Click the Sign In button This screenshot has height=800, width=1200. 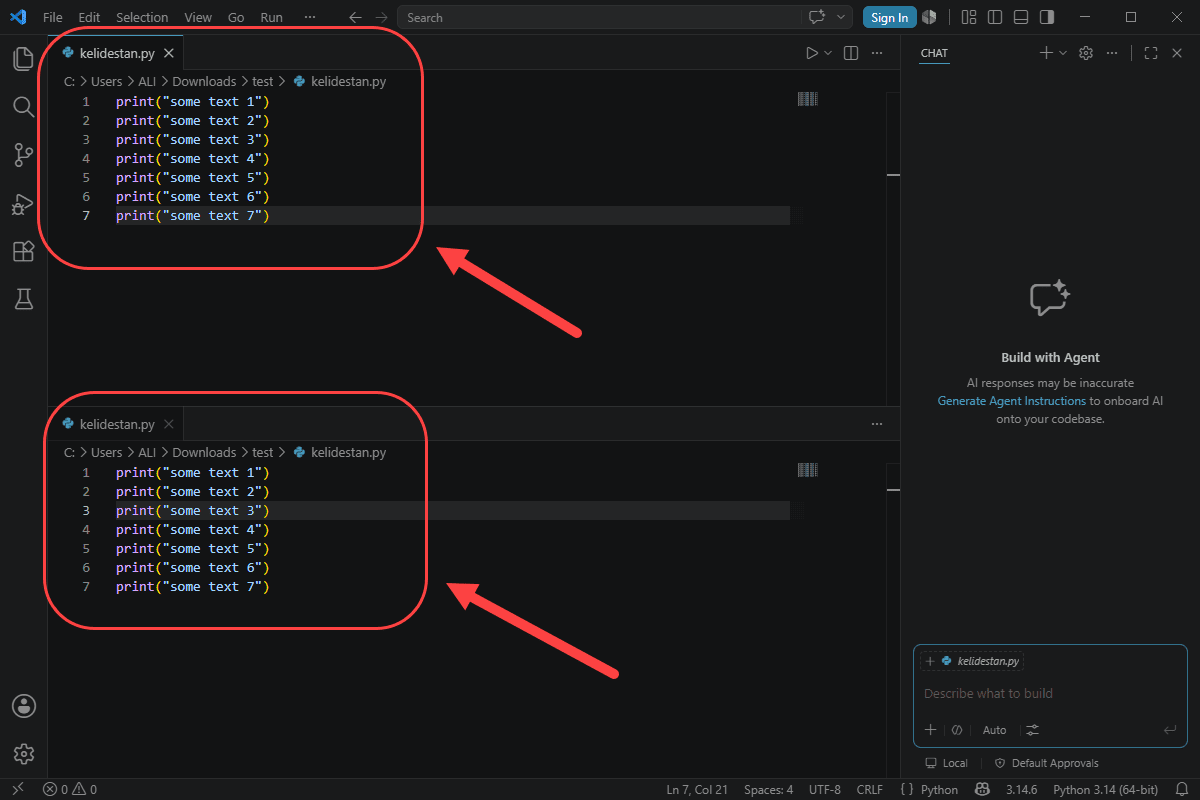click(x=889, y=17)
